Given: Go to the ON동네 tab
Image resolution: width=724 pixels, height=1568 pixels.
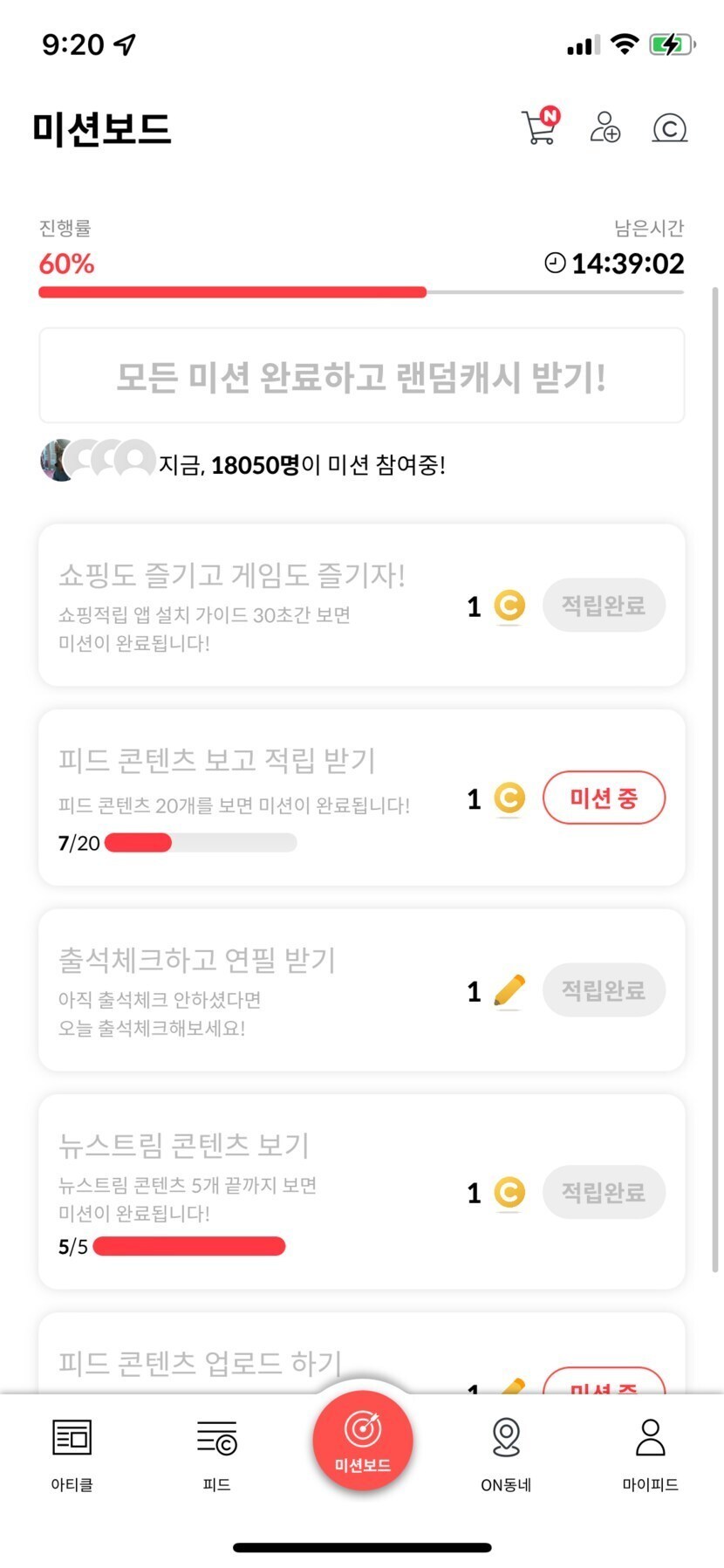Looking at the screenshot, I should [506, 1452].
